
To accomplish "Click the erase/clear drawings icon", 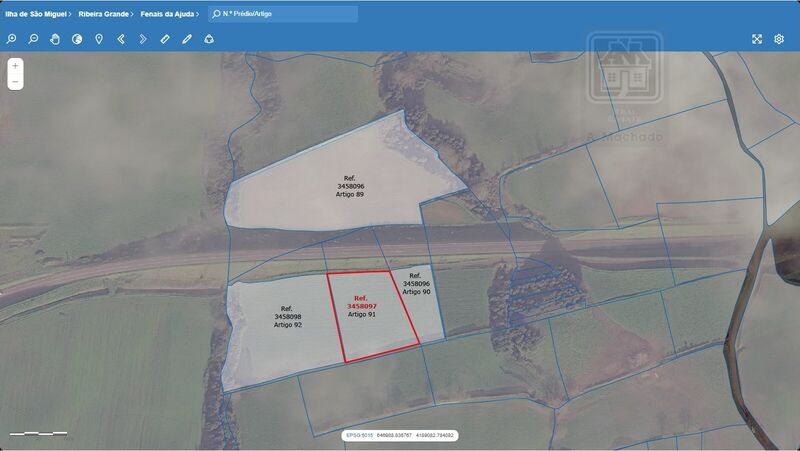I will point(209,39).
